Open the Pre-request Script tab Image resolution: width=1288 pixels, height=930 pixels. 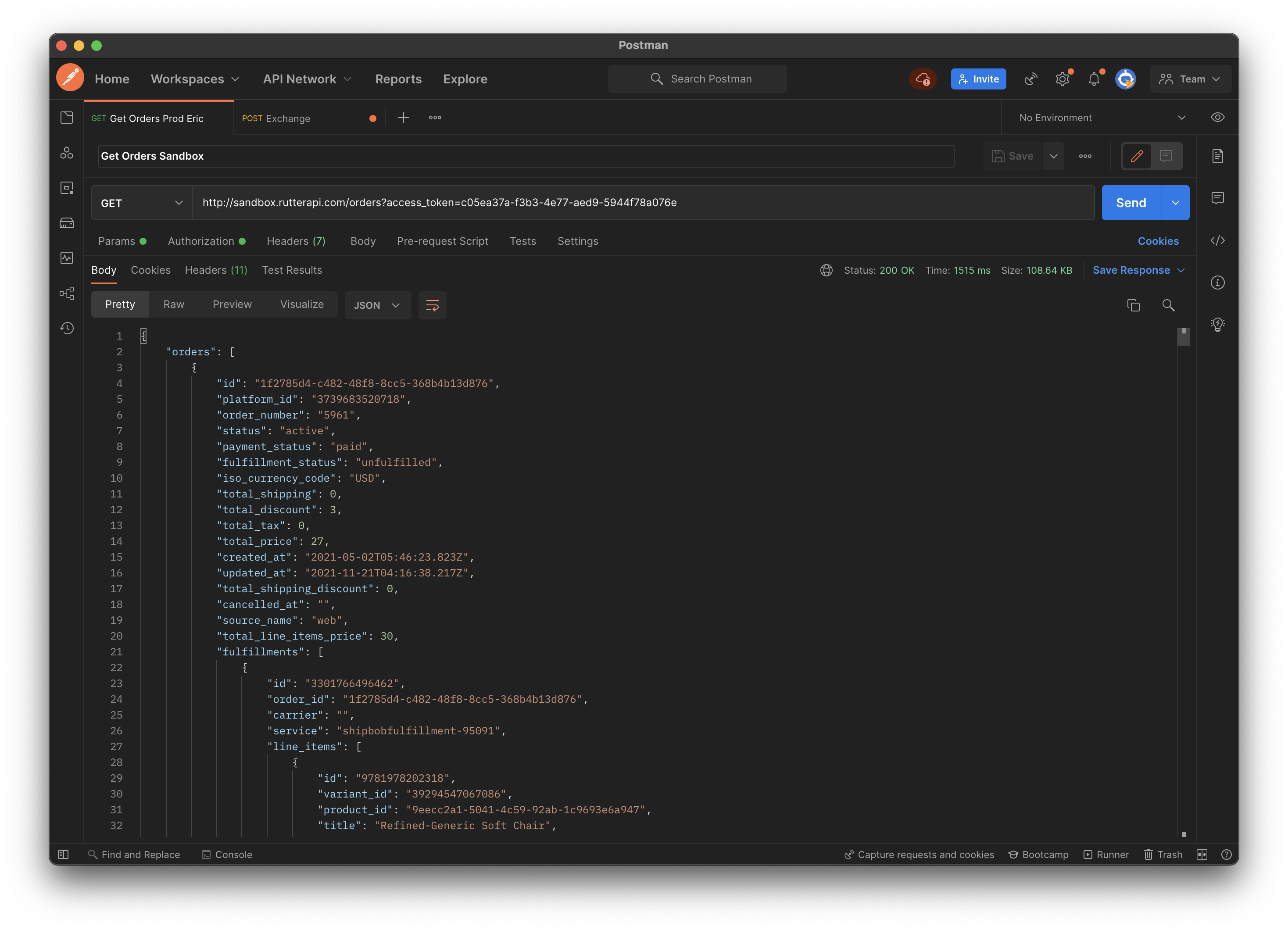click(x=442, y=241)
